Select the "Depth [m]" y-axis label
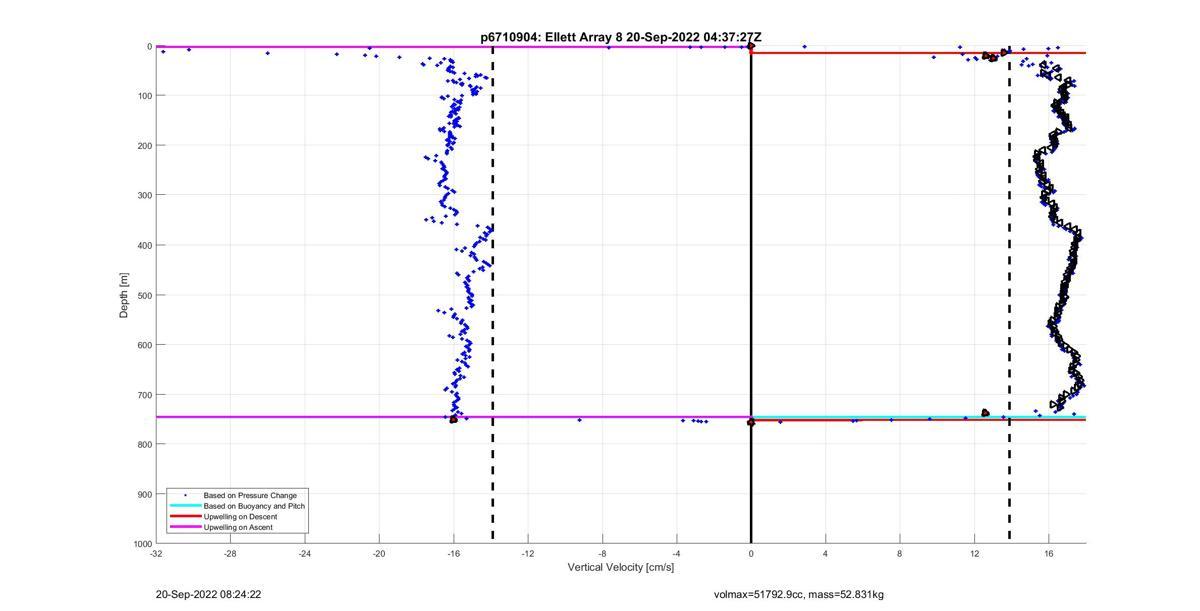Screen dimensions: 1200x611 [124, 295]
